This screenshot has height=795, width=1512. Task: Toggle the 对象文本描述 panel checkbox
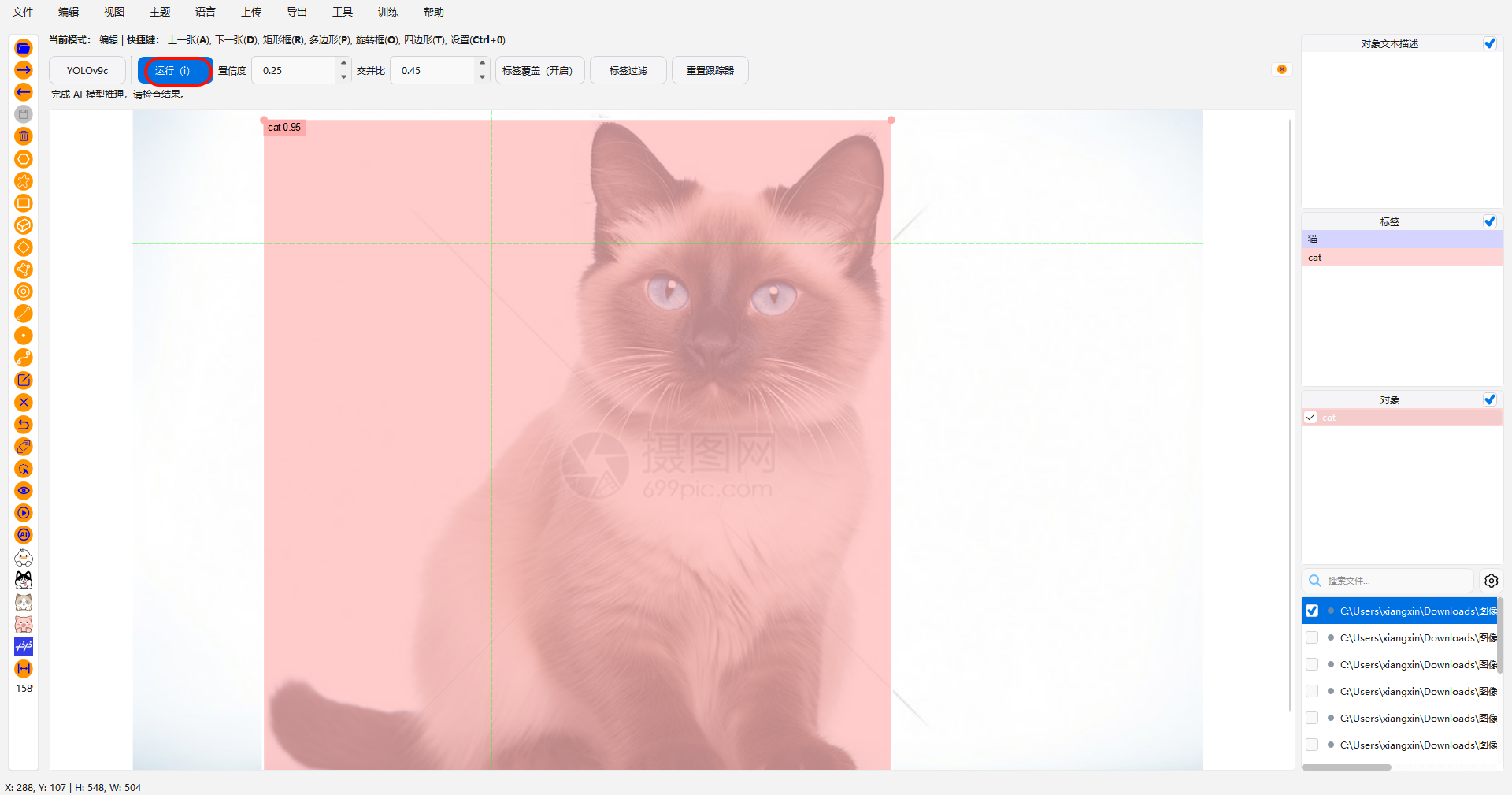pos(1489,43)
